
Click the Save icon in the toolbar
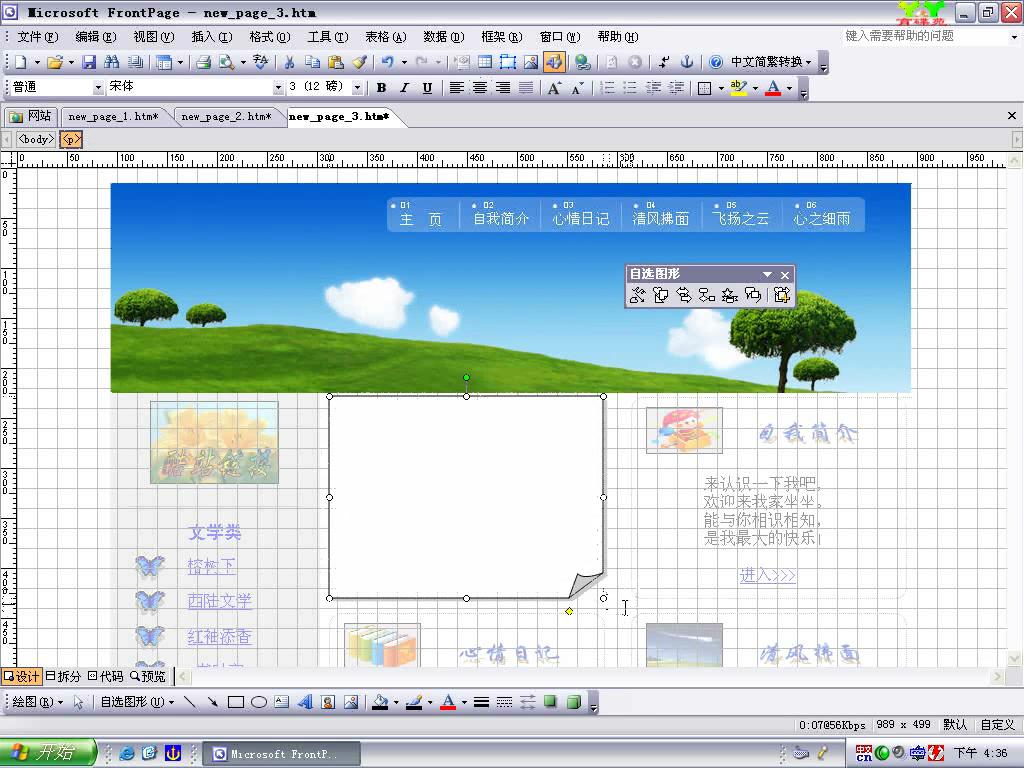click(89, 62)
